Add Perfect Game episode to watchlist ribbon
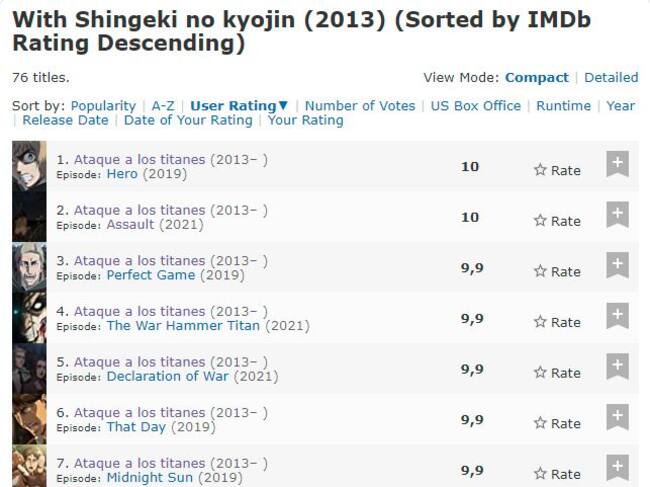 617,265
